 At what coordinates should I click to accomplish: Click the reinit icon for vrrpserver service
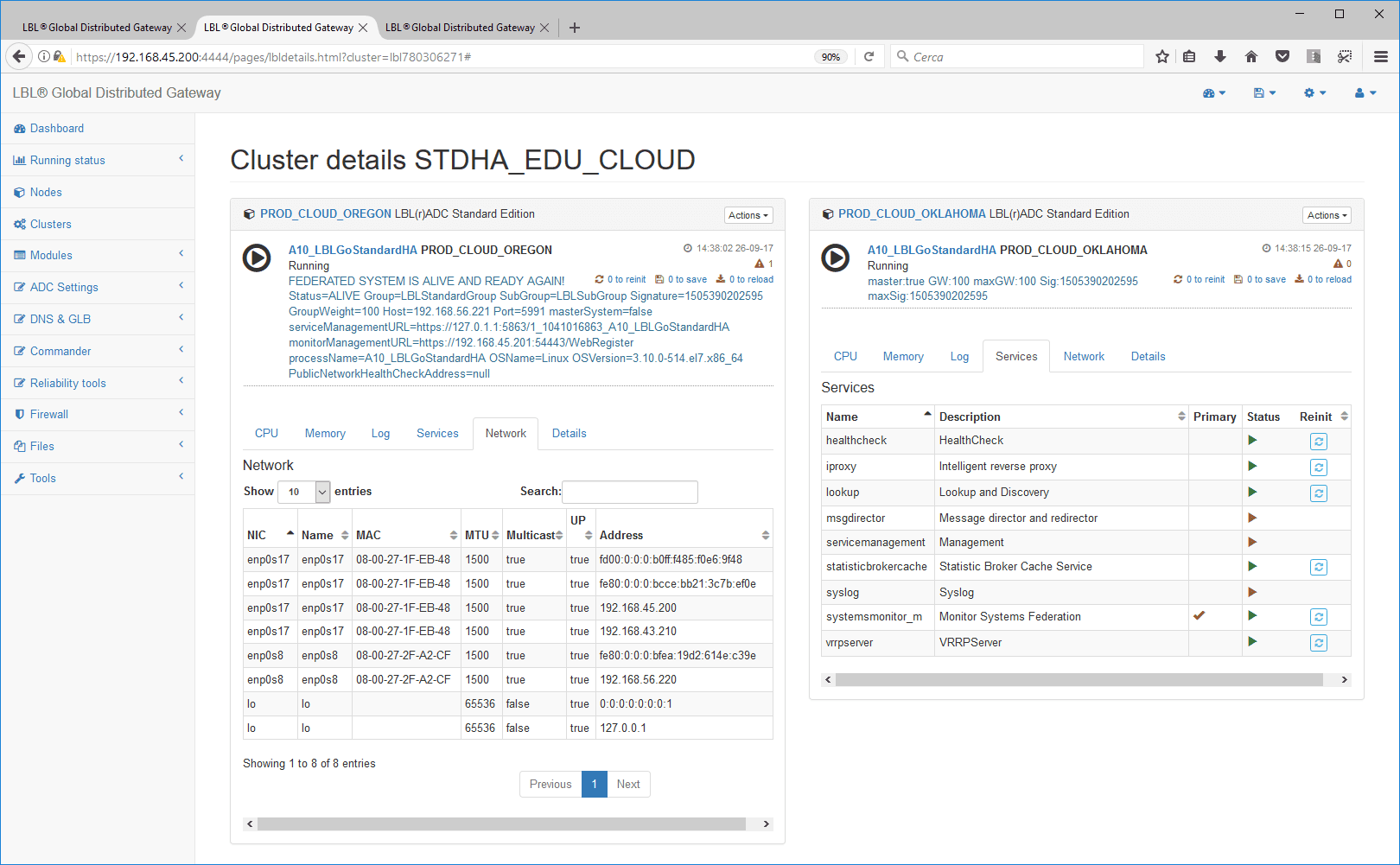coord(1318,643)
